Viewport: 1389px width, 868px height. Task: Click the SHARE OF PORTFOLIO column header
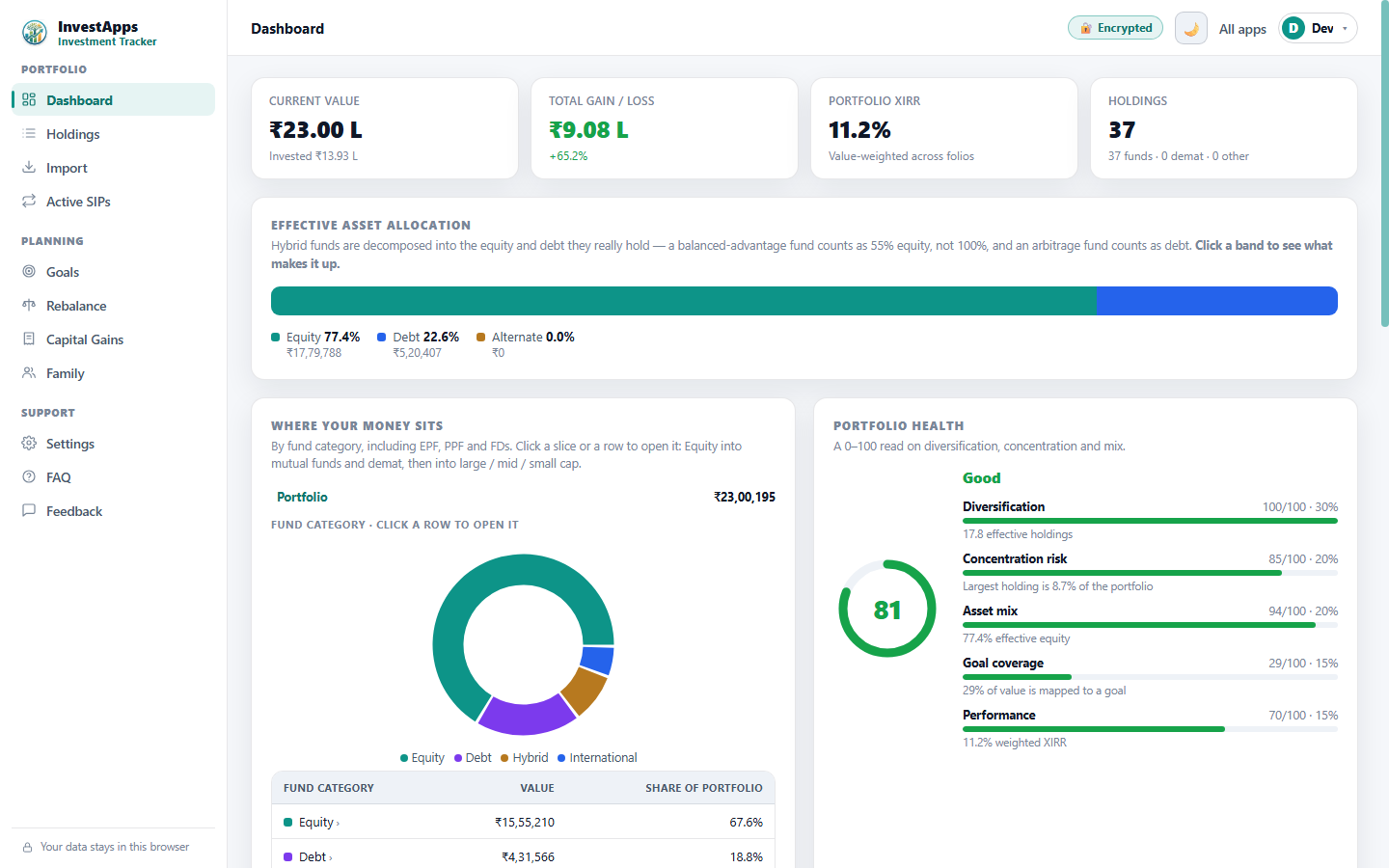point(704,788)
